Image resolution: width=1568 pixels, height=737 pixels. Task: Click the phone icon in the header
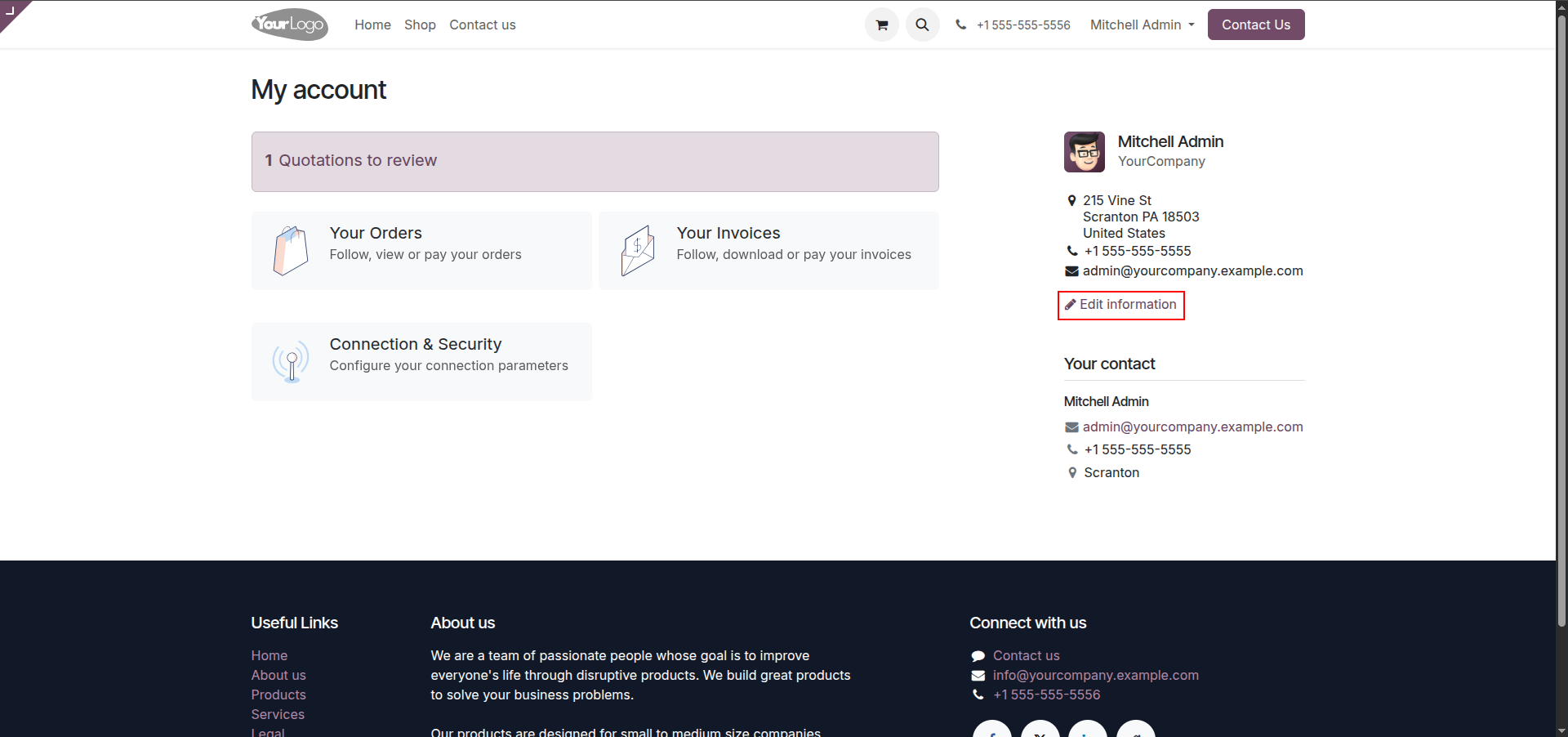961,25
